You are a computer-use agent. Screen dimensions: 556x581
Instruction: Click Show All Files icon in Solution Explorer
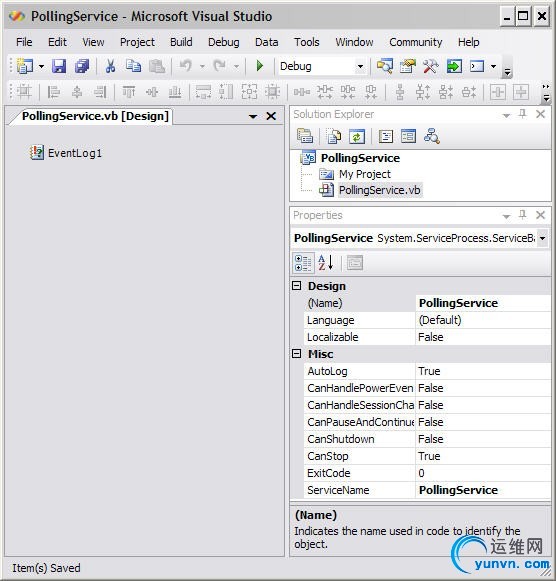coord(334,137)
